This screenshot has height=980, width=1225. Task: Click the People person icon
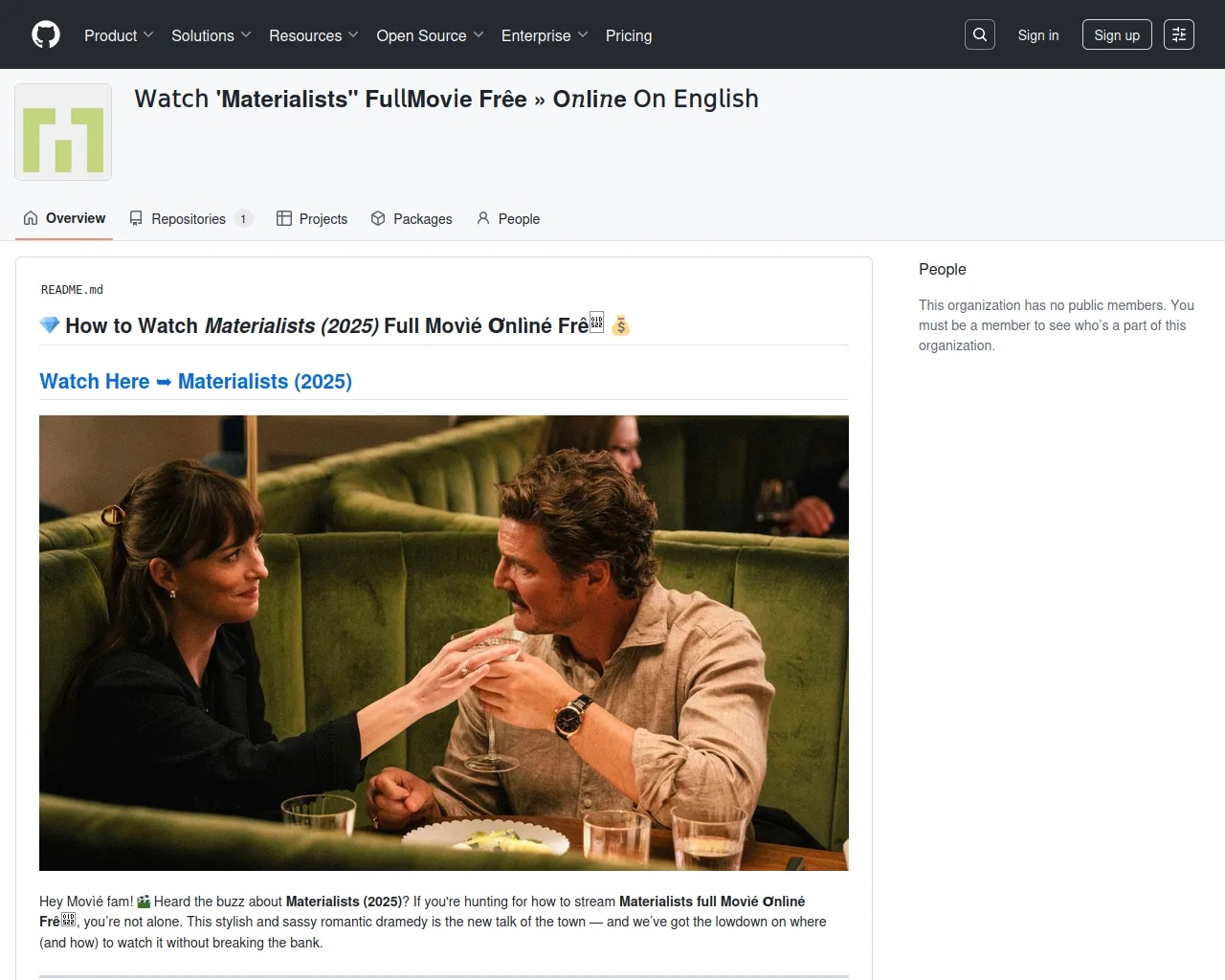pos(483,218)
